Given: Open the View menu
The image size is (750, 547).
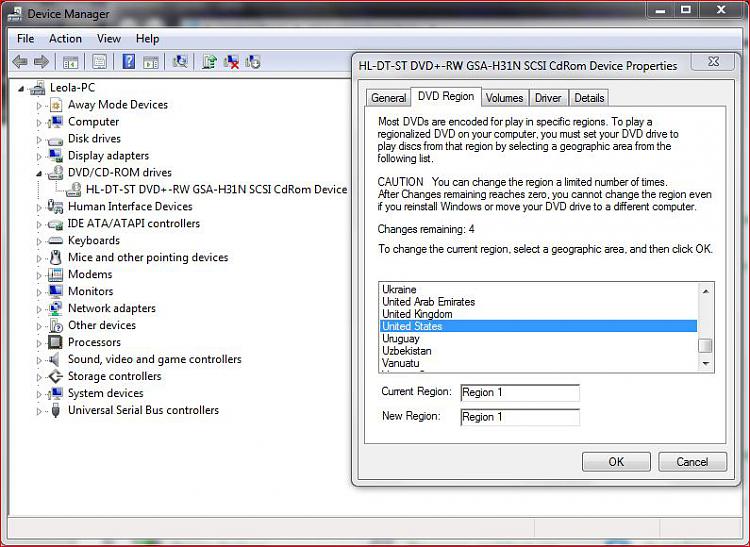Looking at the screenshot, I should click(109, 39).
